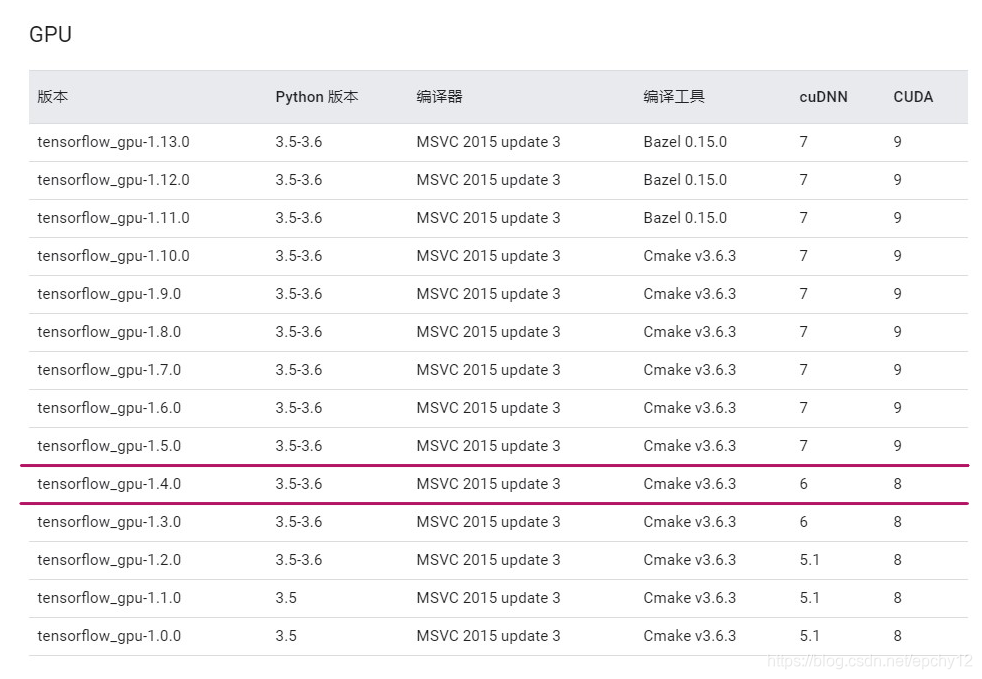Click CUDA value 8 in the 1.3.0 row

(897, 522)
